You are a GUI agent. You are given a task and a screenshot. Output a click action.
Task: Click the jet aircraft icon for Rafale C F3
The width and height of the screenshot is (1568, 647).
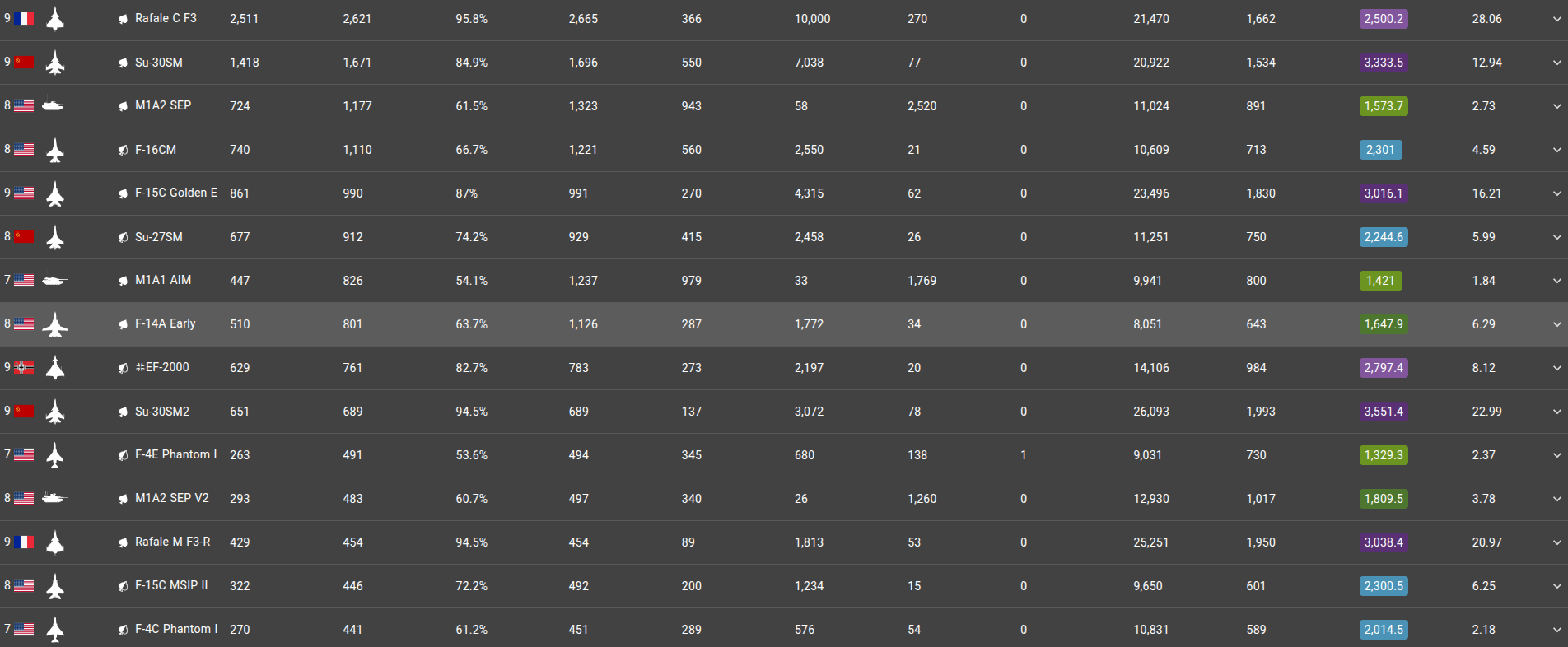pos(54,18)
